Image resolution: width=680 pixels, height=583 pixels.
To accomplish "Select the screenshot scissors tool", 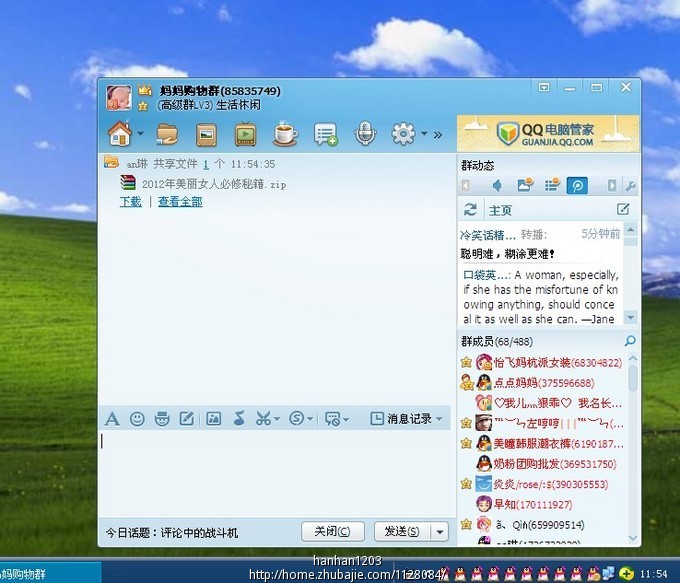I will (x=263, y=419).
